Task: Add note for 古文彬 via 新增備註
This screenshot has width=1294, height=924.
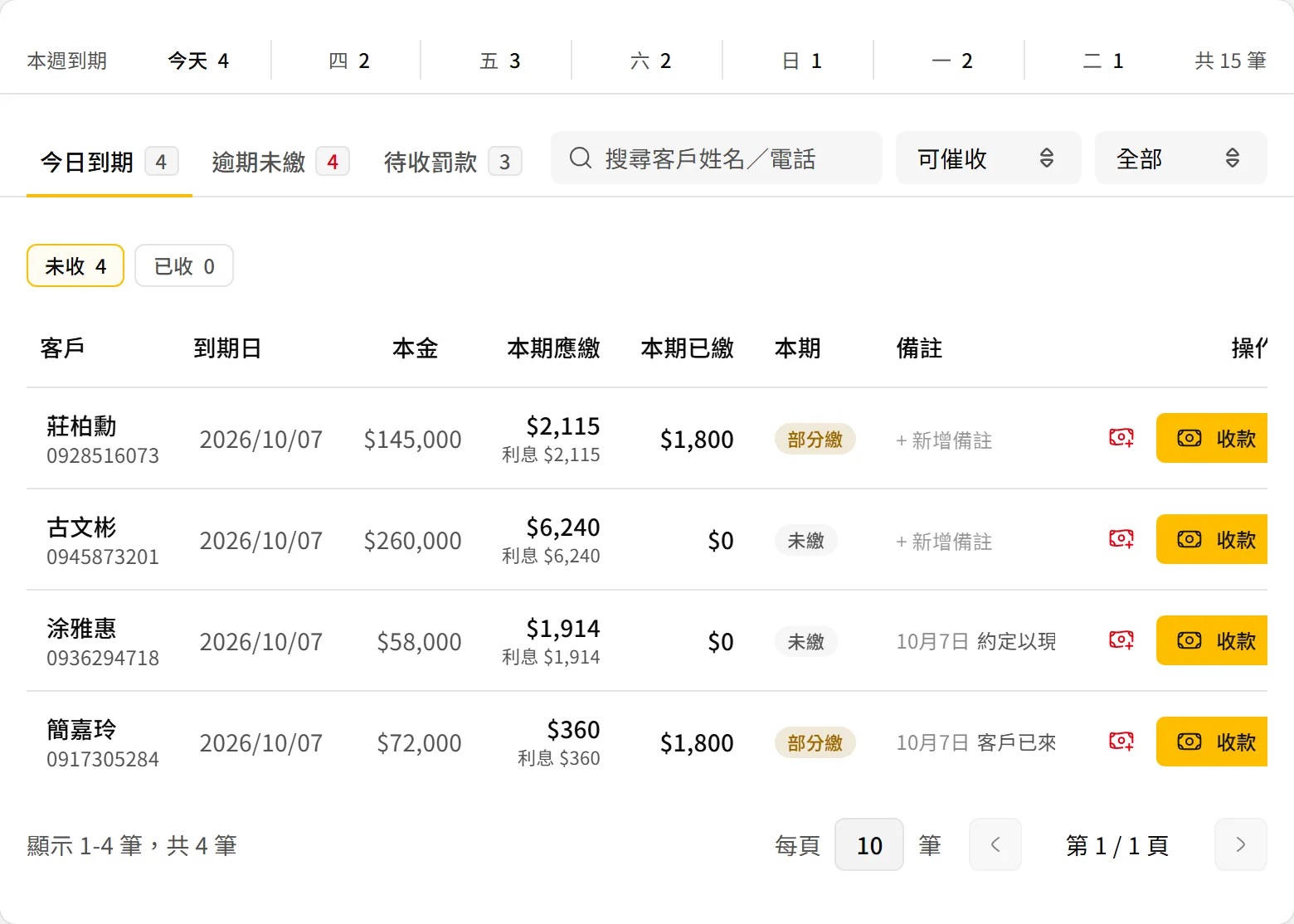Action: pyautogui.click(x=944, y=542)
